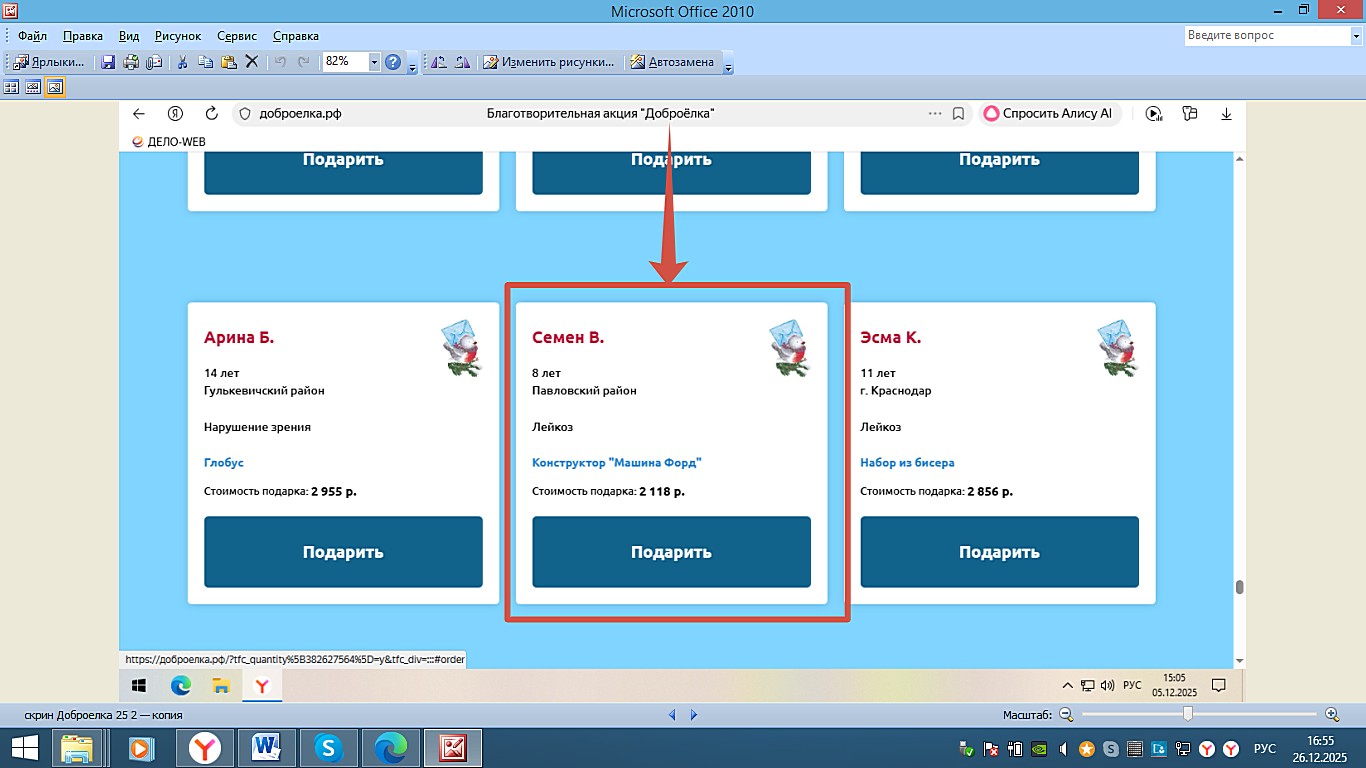Rotate picture right using toolbar icon
This screenshot has width=1366, height=768.
tap(461, 62)
